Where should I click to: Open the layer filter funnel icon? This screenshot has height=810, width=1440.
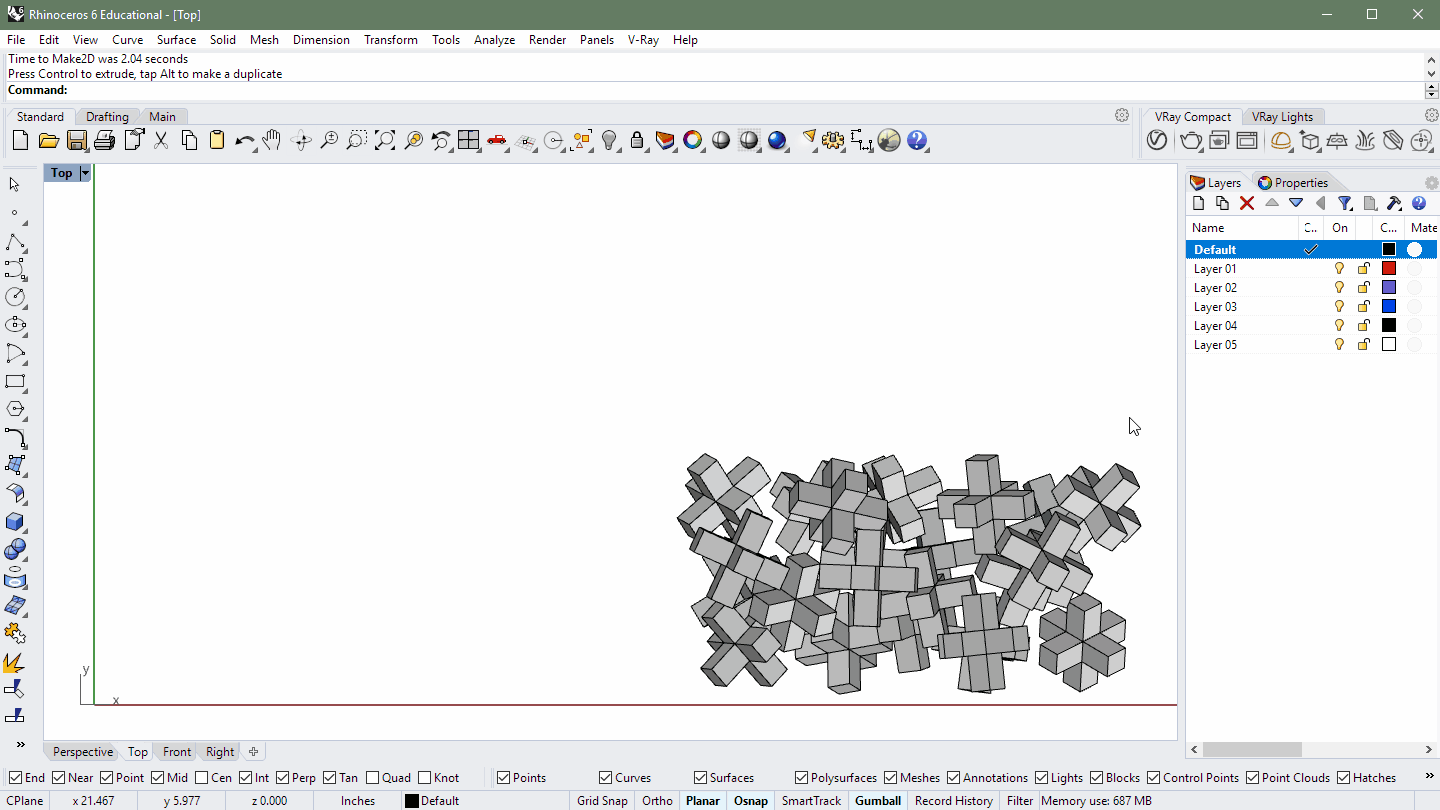click(x=1345, y=204)
